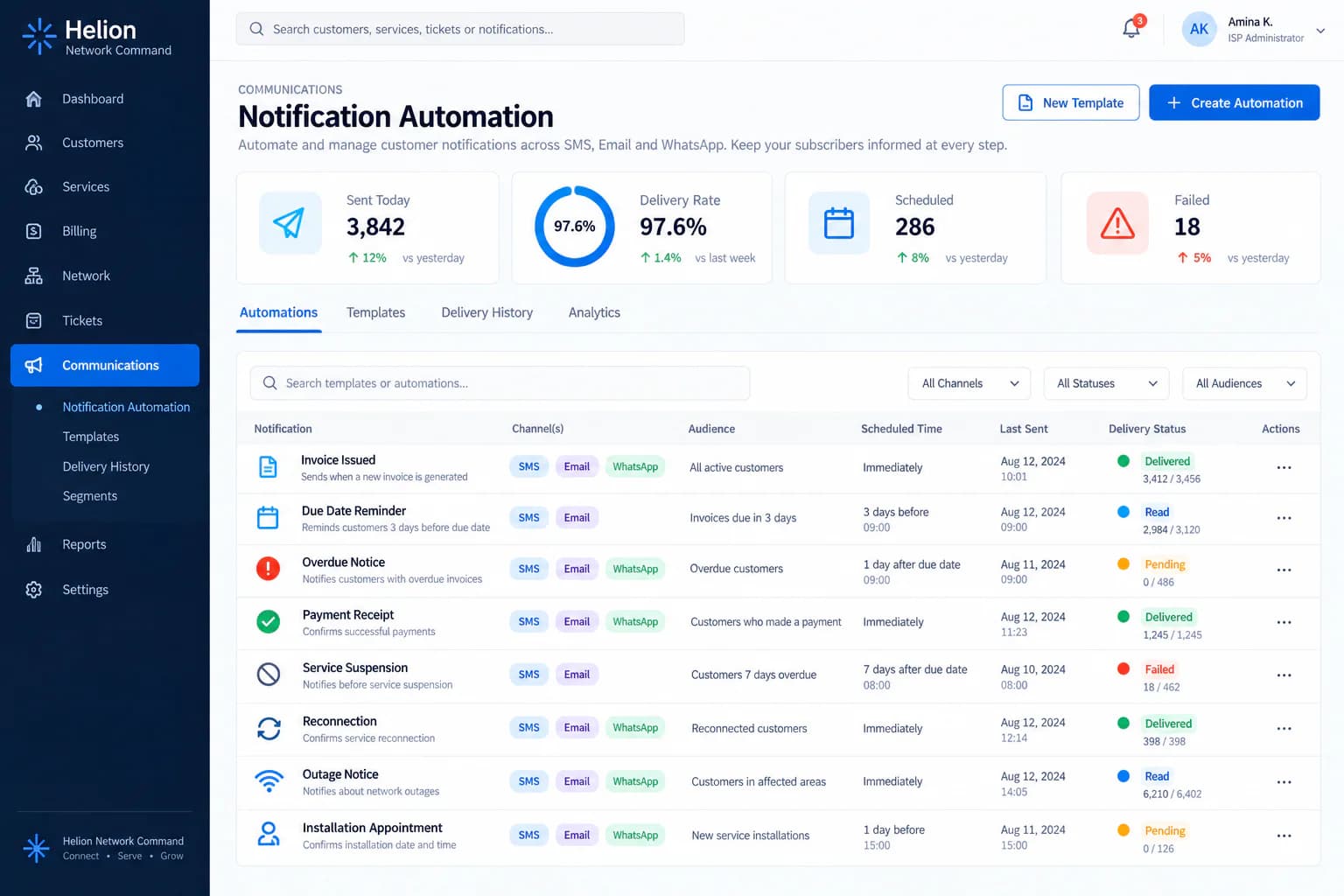The height and width of the screenshot is (896, 1344).
Task: Click the Dashboard home icon
Action: pos(34,99)
